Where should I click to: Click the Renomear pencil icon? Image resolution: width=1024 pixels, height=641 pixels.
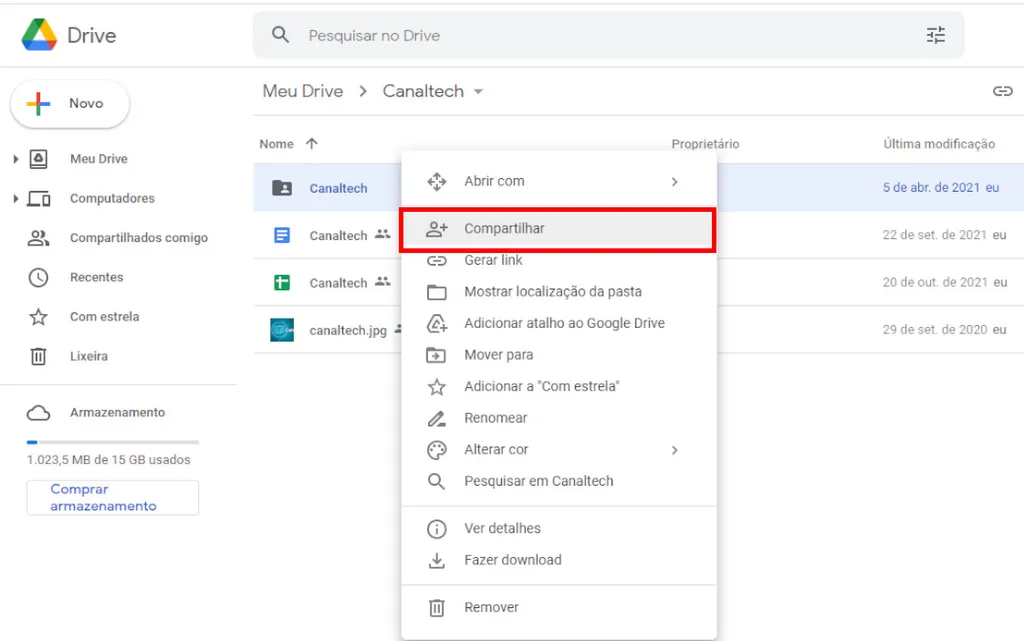pos(436,418)
